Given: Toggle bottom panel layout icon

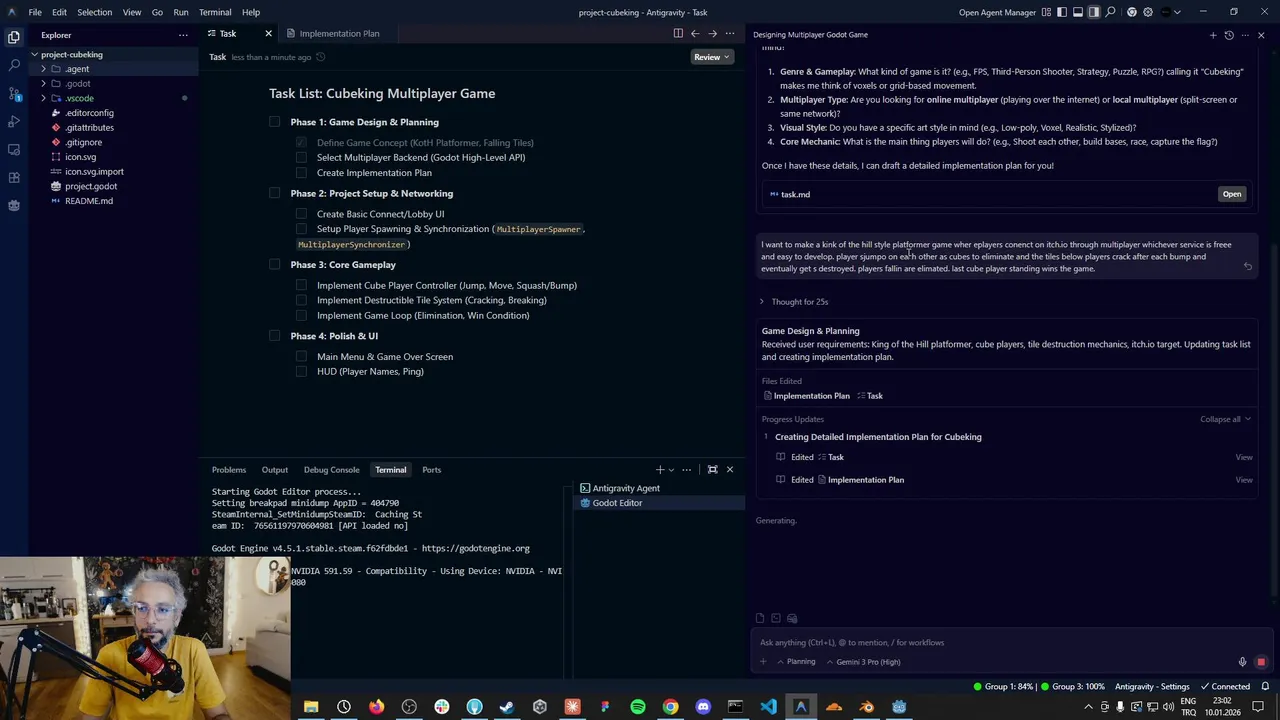Looking at the screenshot, I should click(1078, 12).
